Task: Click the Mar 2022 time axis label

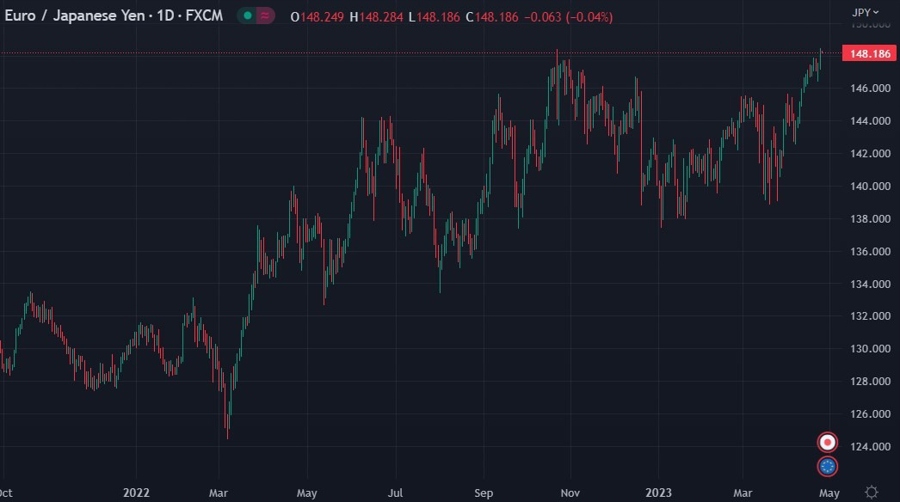Action: (x=218, y=493)
